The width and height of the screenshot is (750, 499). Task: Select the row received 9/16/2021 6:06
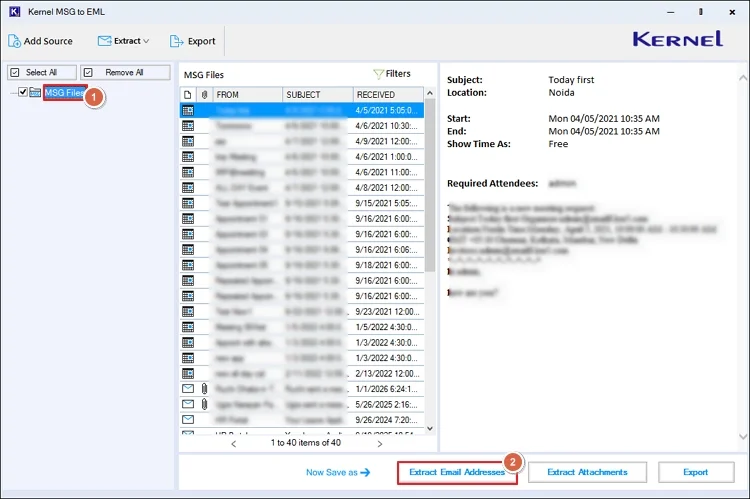point(302,250)
